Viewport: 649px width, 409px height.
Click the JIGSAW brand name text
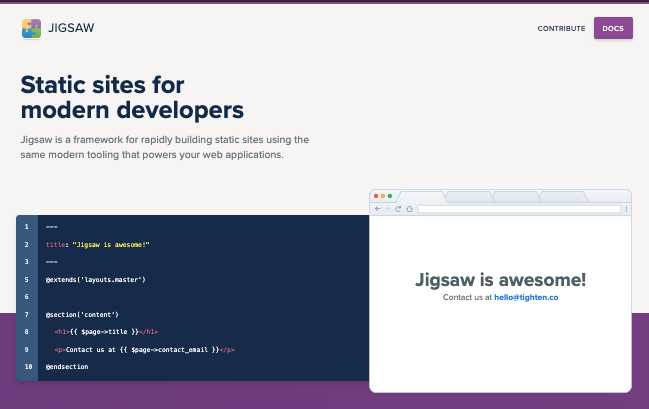coord(71,28)
